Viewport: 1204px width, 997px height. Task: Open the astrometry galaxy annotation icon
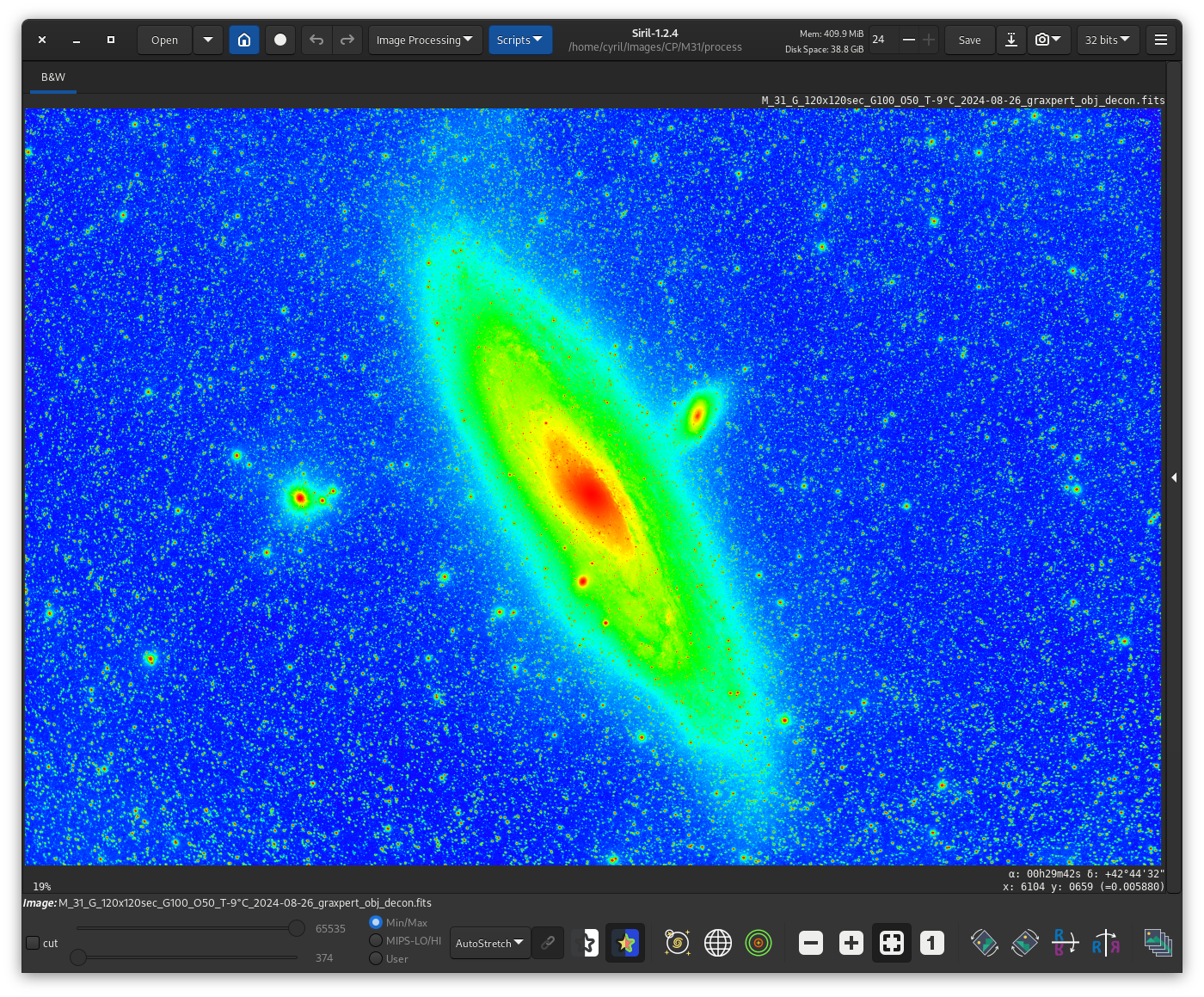point(677,944)
